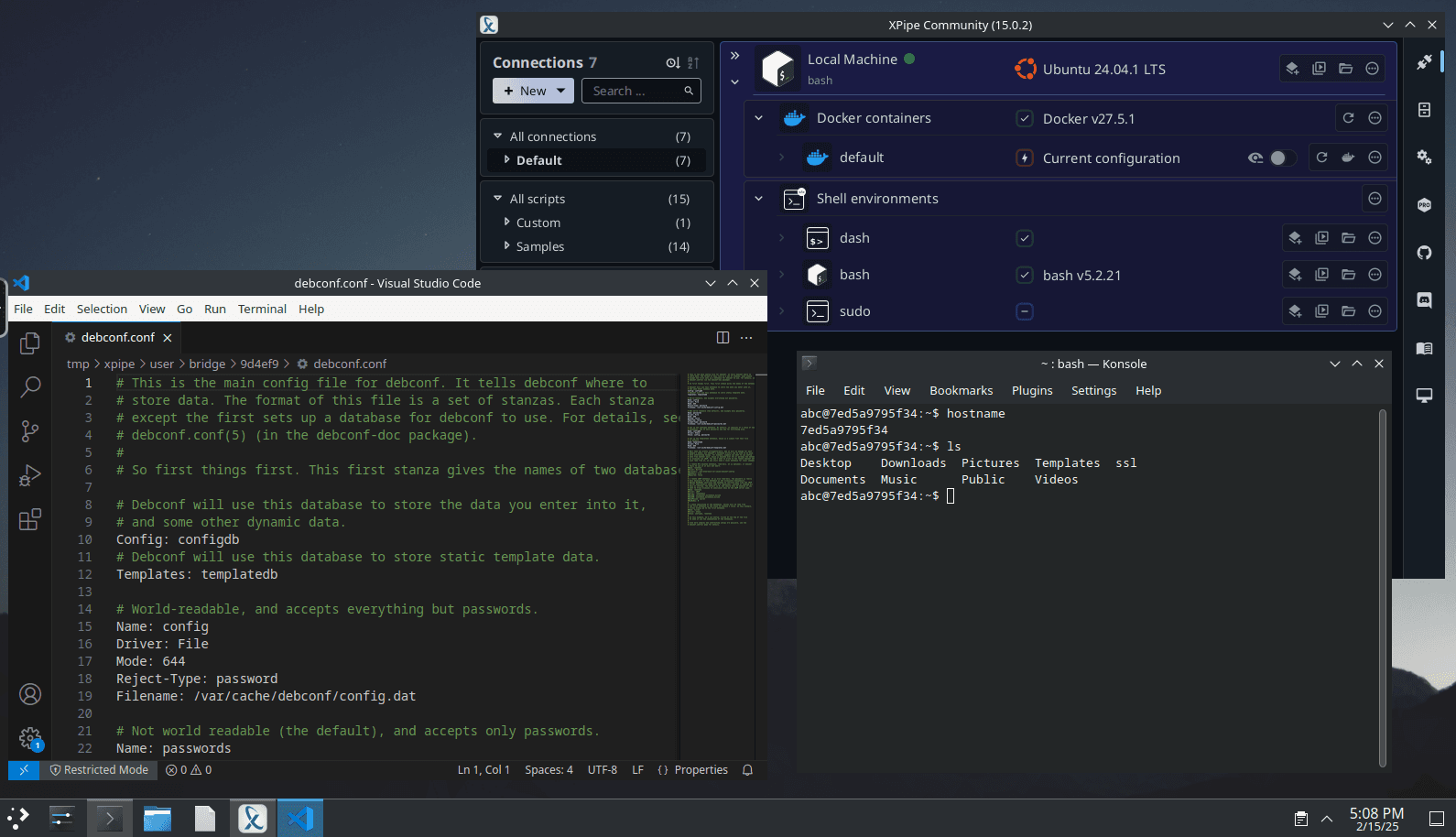Open the Discord icon in XPipe sidebar
The width and height of the screenshot is (1456, 837).
pos(1424,300)
